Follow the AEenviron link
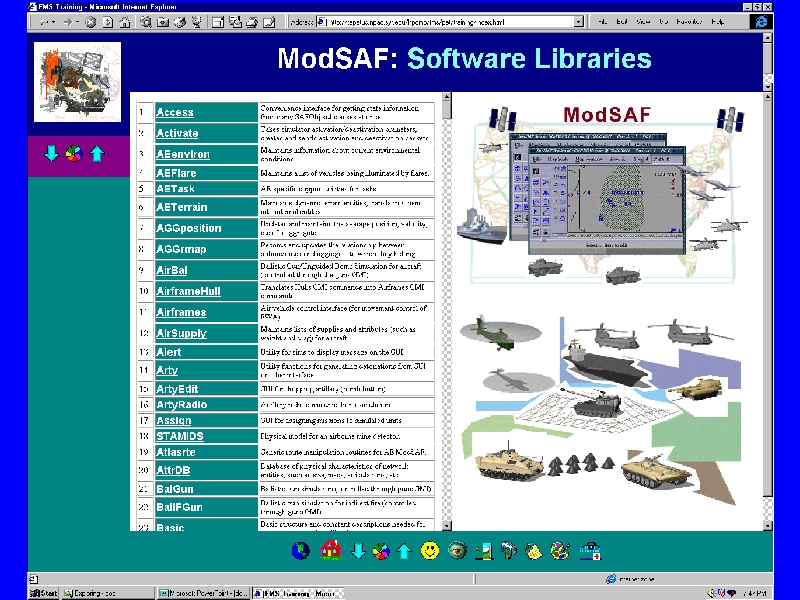 pos(183,154)
